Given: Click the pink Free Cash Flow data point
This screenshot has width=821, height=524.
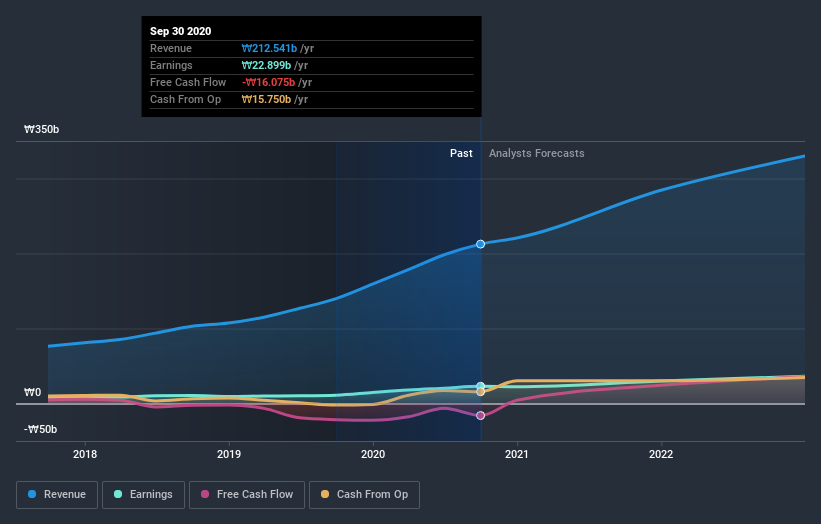Looking at the screenshot, I should (x=481, y=416).
